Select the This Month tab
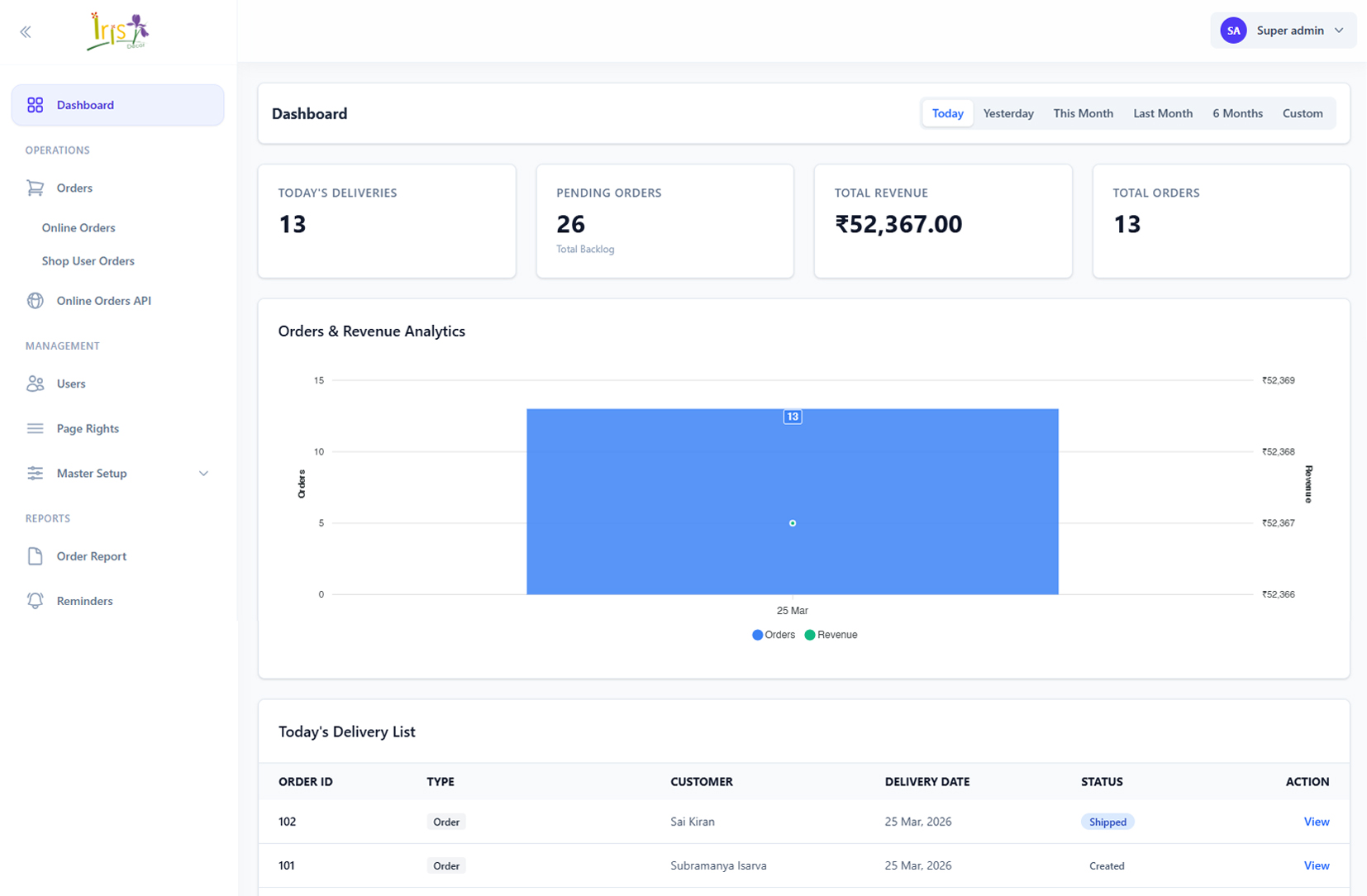 coord(1083,113)
